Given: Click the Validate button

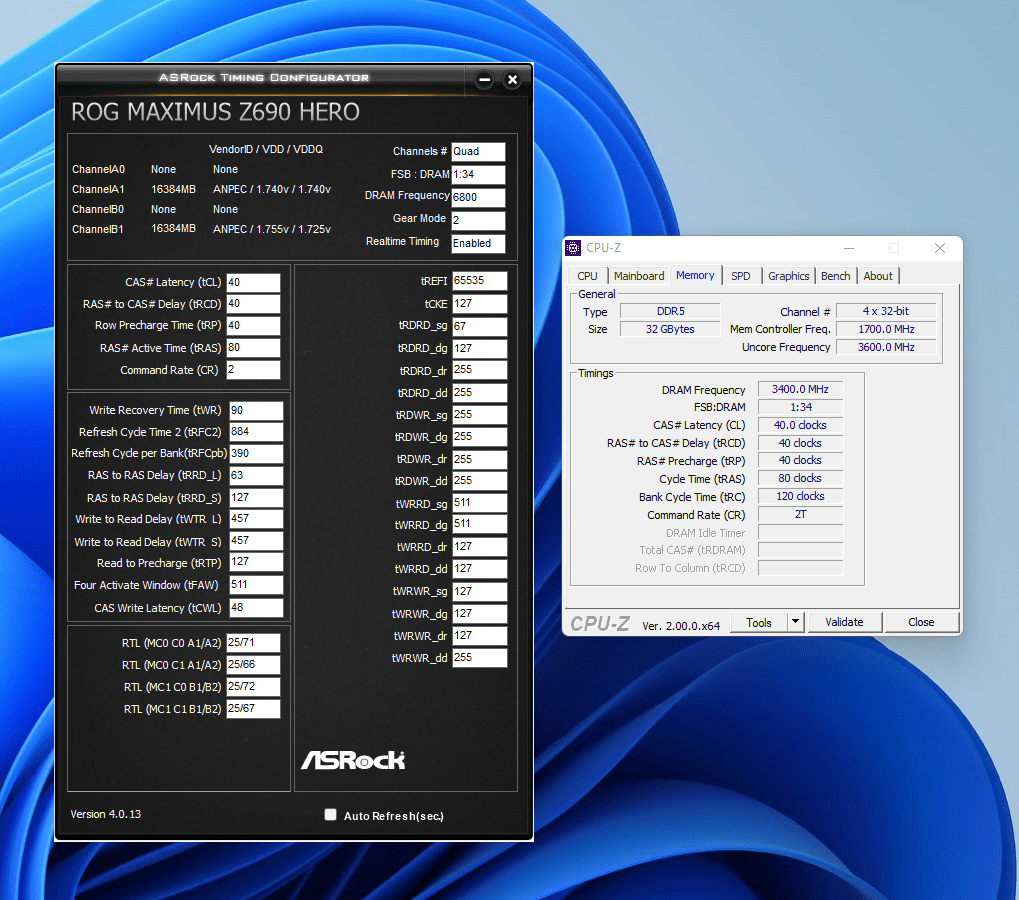Looking at the screenshot, I should [x=843, y=622].
